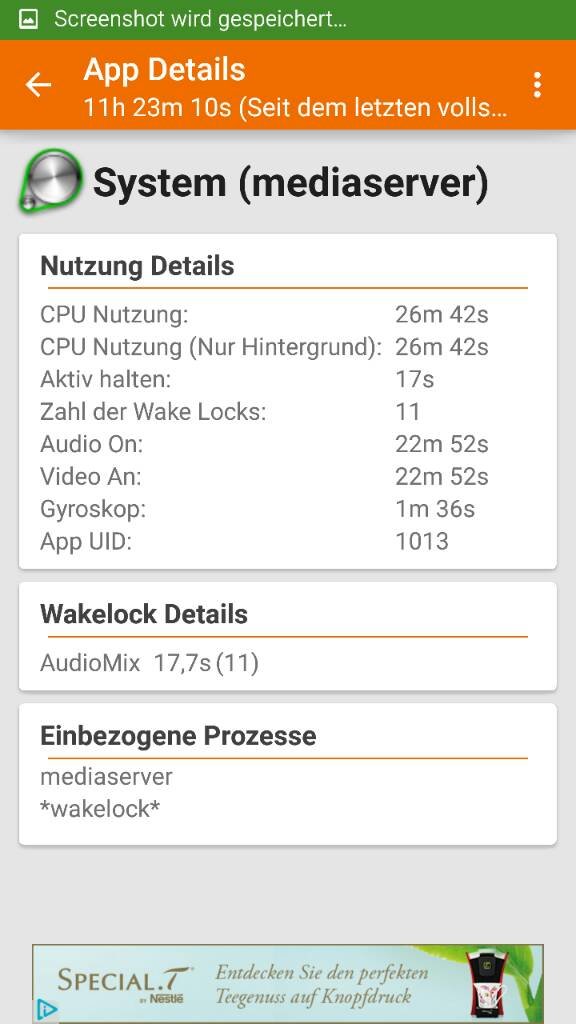
Task: Tap the Wakelock Details heading
Action: [x=144, y=614]
